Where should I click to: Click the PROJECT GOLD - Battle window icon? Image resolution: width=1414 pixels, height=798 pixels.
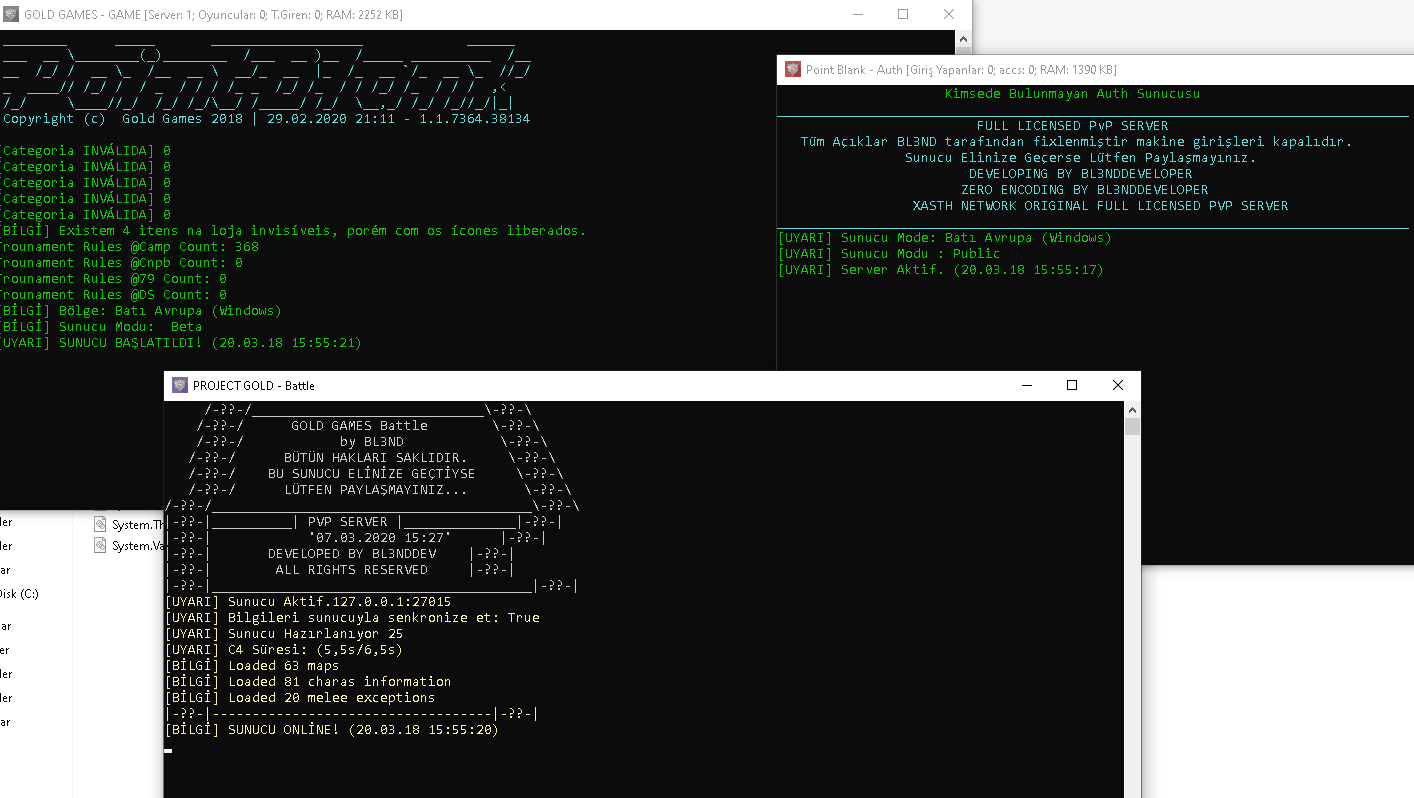pos(180,385)
